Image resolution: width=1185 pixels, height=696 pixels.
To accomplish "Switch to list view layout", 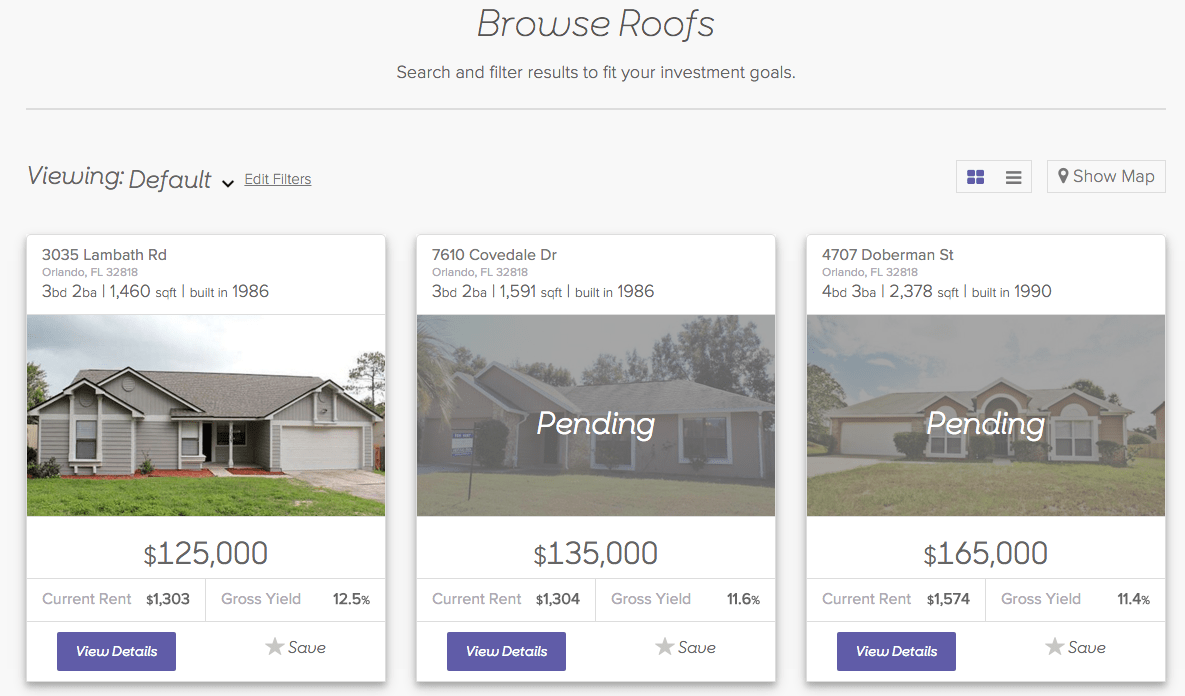I will pos(1013,177).
